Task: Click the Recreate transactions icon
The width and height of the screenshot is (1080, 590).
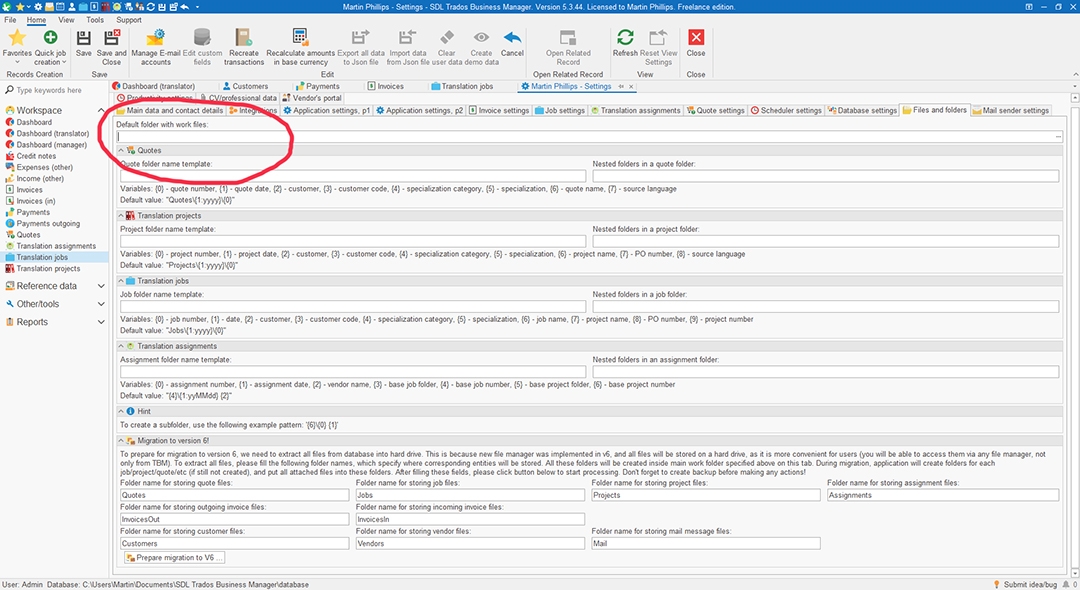Action: click(244, 37)
